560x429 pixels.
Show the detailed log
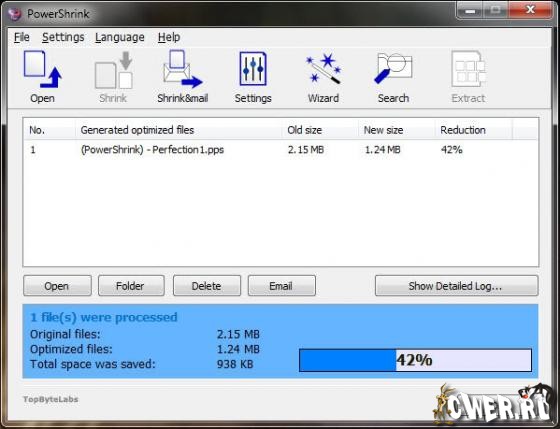click(456, 285)
